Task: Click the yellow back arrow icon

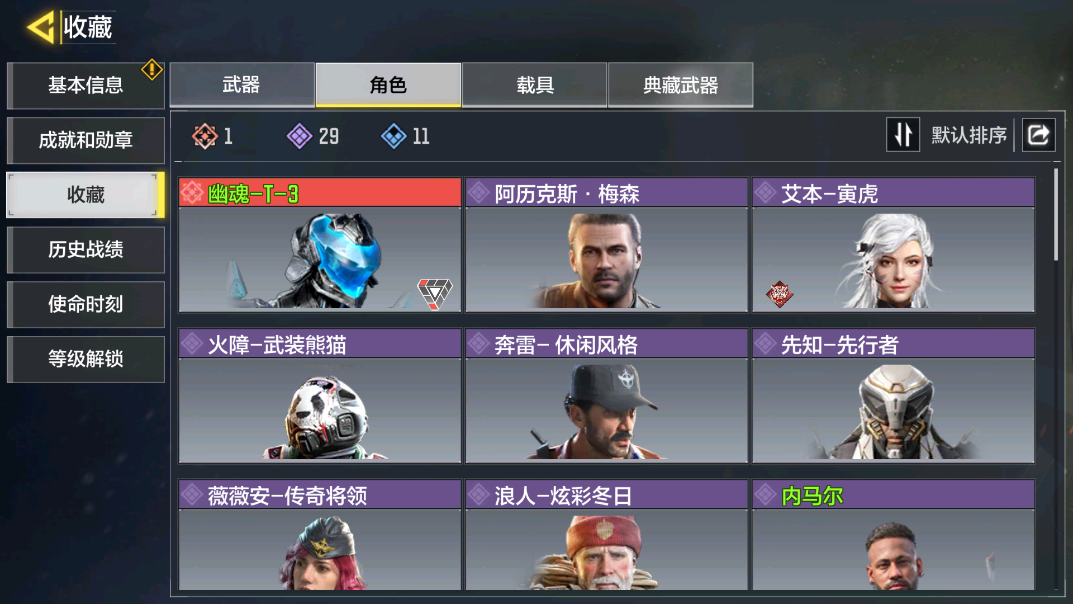Action: pyautogui.click(x=40, y=28)
